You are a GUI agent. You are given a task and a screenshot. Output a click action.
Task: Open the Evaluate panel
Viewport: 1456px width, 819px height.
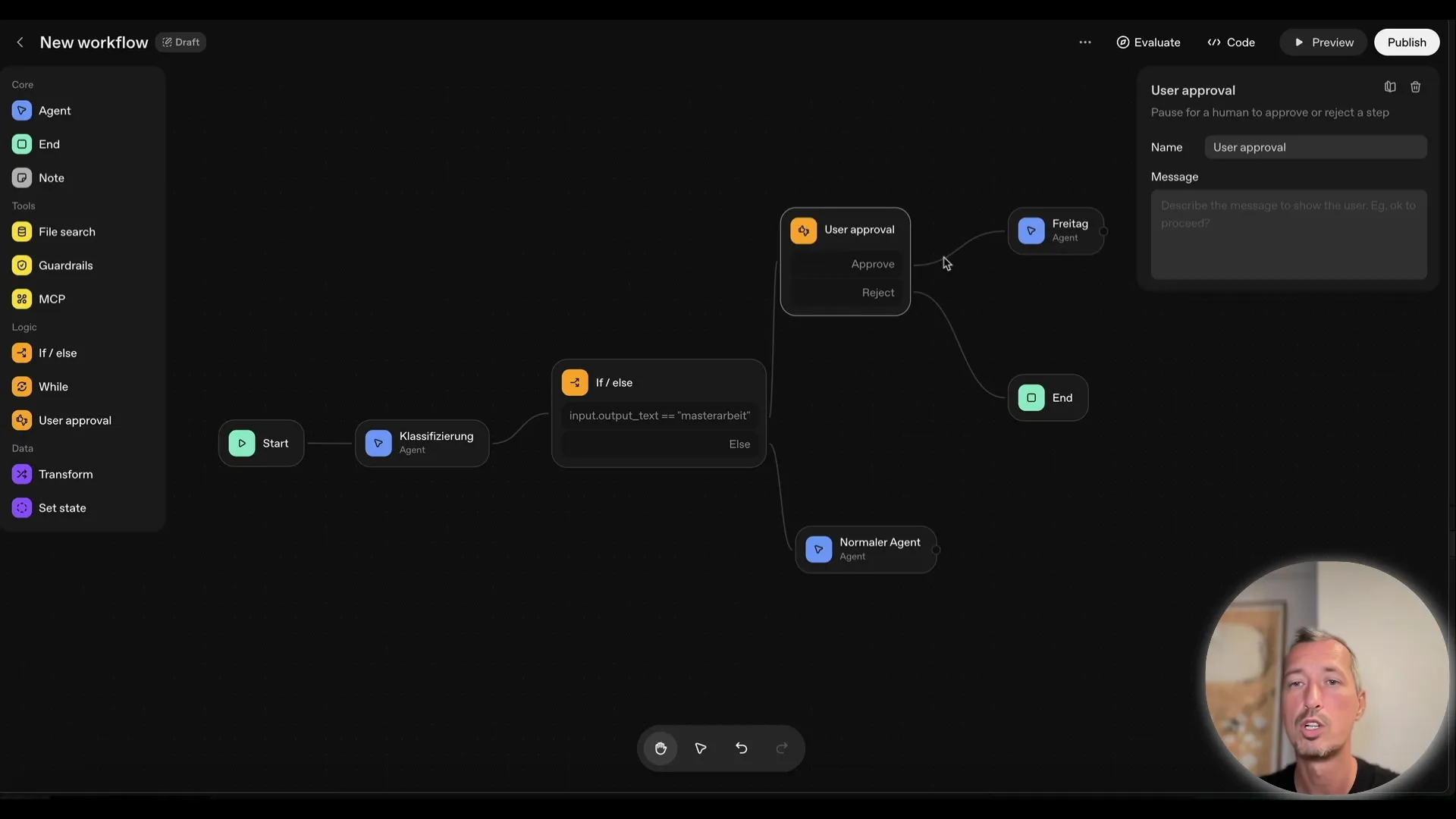pyautogui.click(x=1148, y=42)
